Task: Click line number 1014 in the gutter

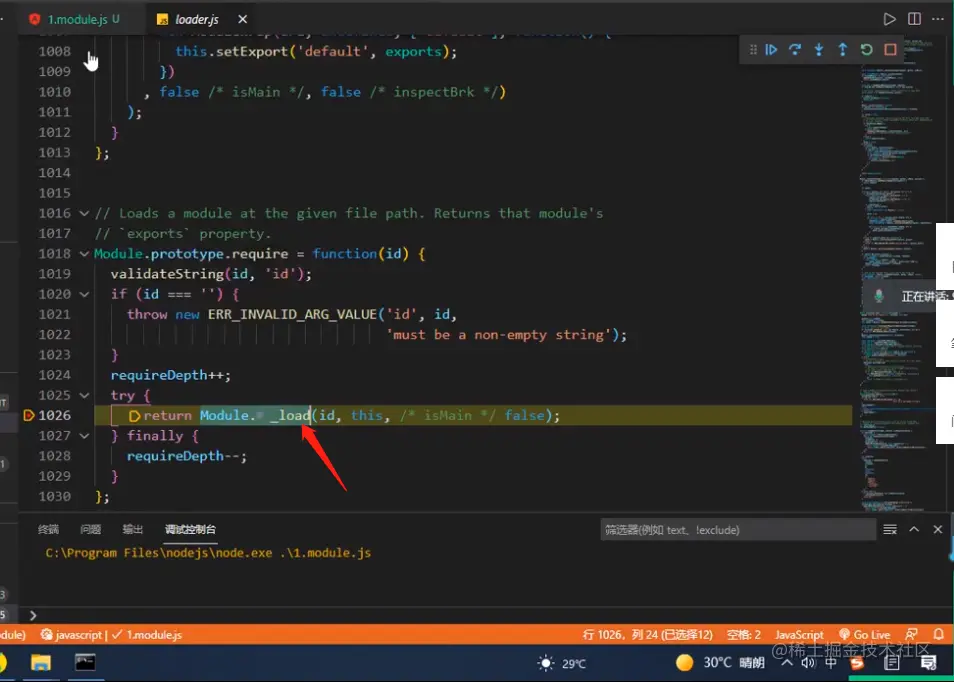Action: tap(54, 173)
